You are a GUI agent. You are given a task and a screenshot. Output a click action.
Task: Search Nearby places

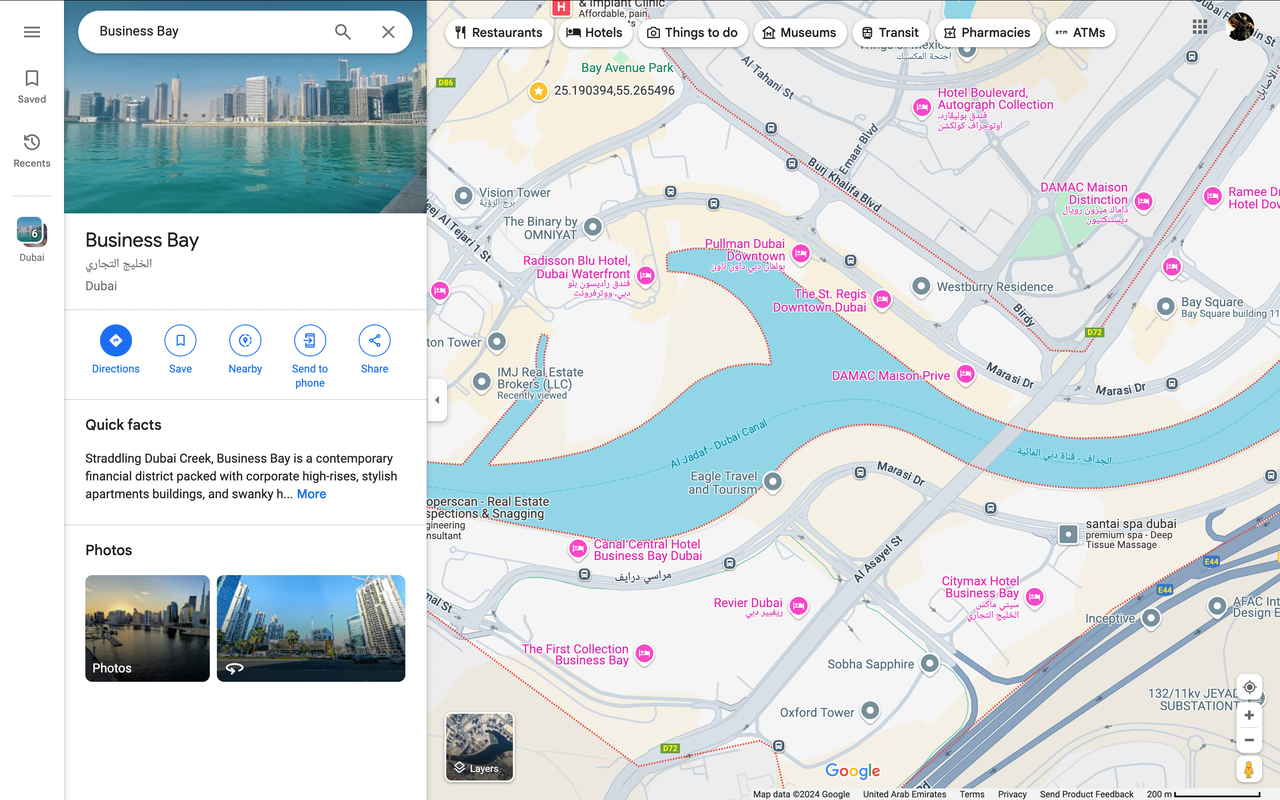tap(245, 341)
